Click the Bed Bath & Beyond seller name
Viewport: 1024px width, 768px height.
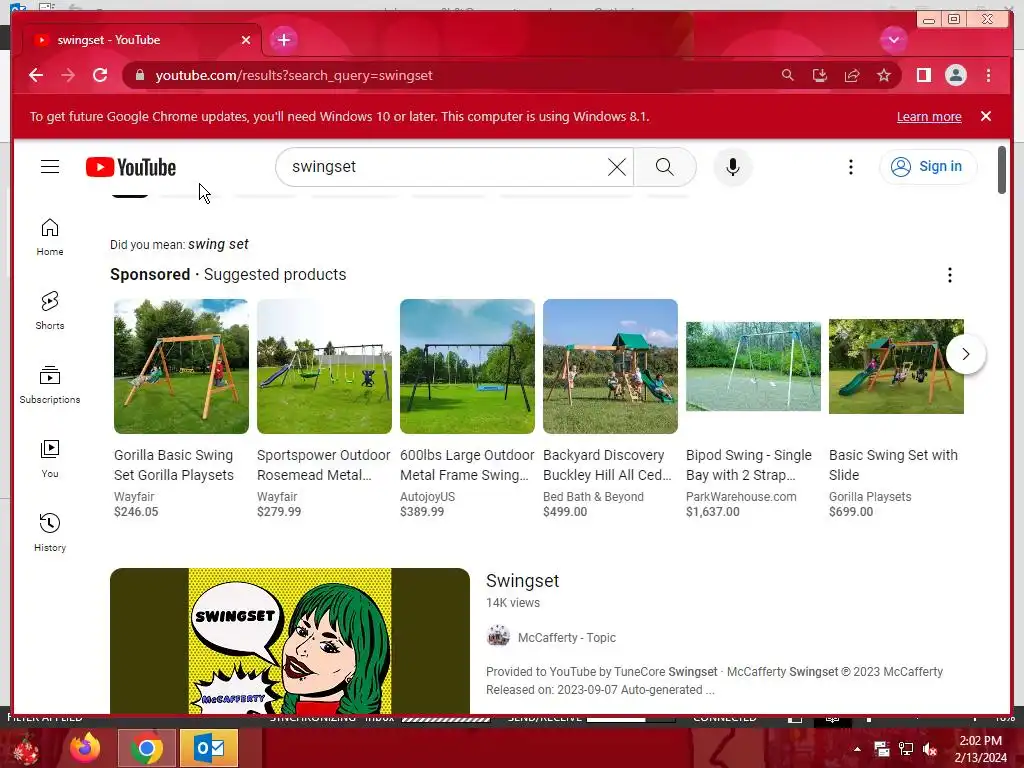593,497
